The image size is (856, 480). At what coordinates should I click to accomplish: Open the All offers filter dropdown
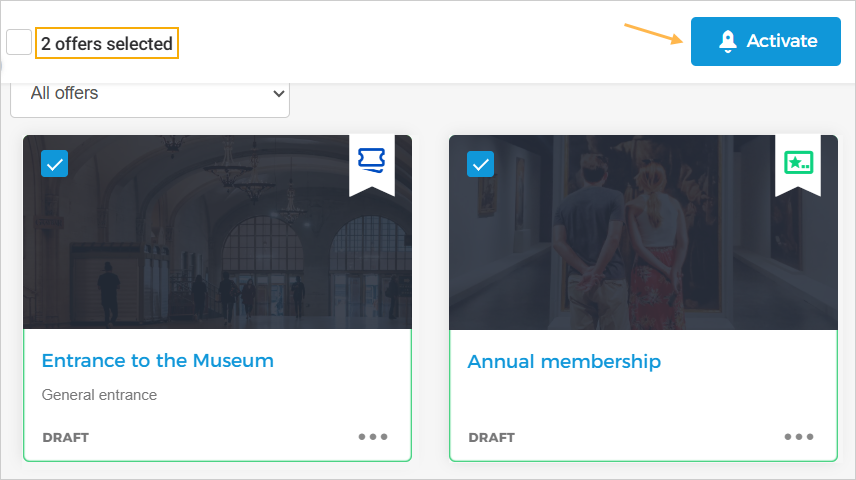pyautogui.click(x=150, y=94)
